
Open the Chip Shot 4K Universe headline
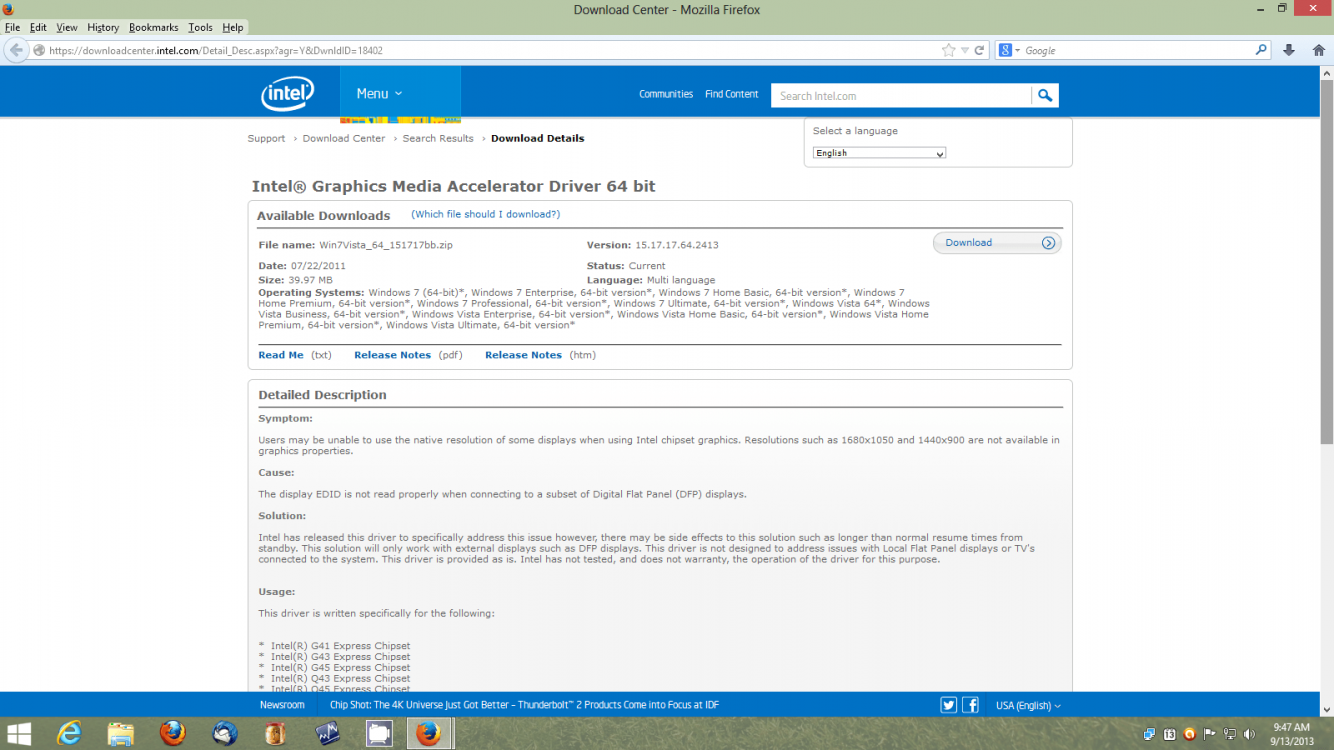click(x=524, y=705)
